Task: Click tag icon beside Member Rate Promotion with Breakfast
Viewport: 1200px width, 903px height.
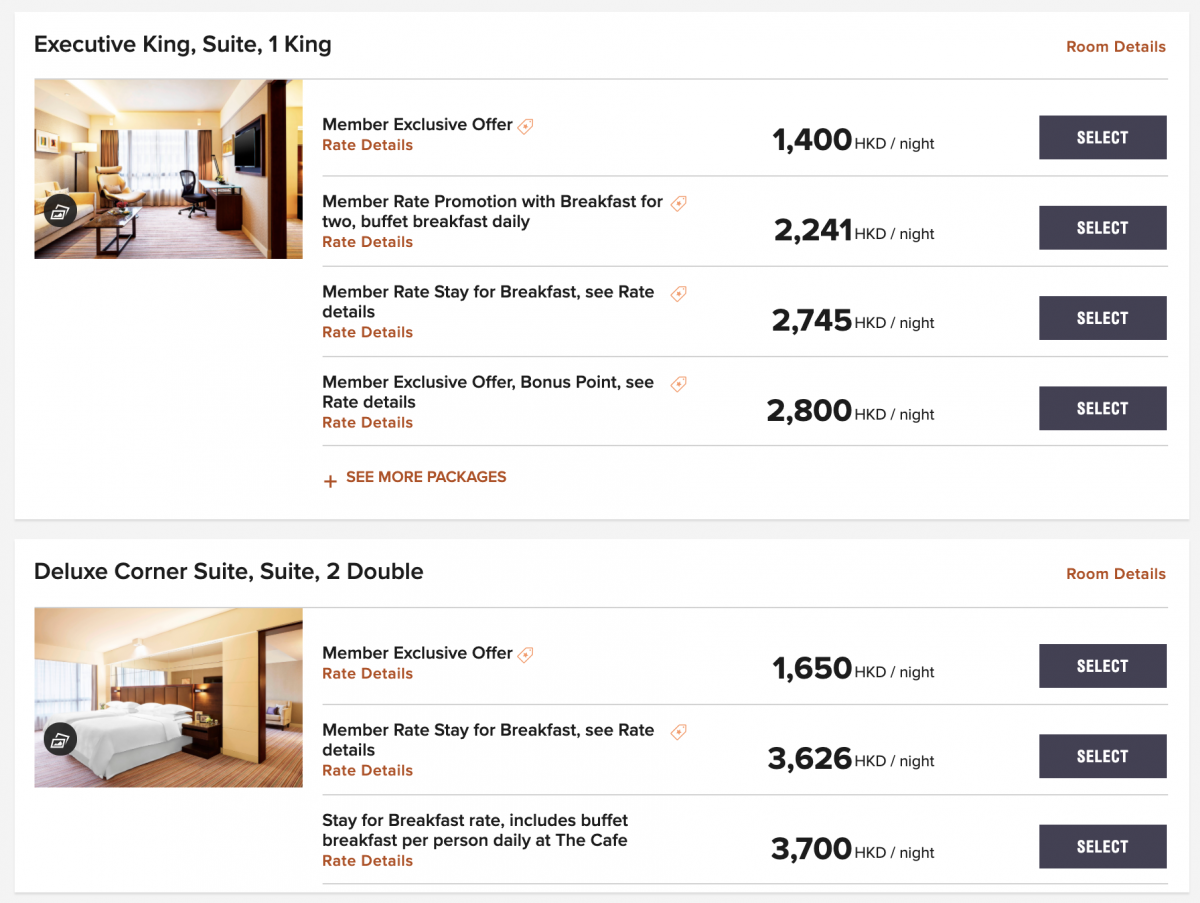Action: click(x=679, y=203)
